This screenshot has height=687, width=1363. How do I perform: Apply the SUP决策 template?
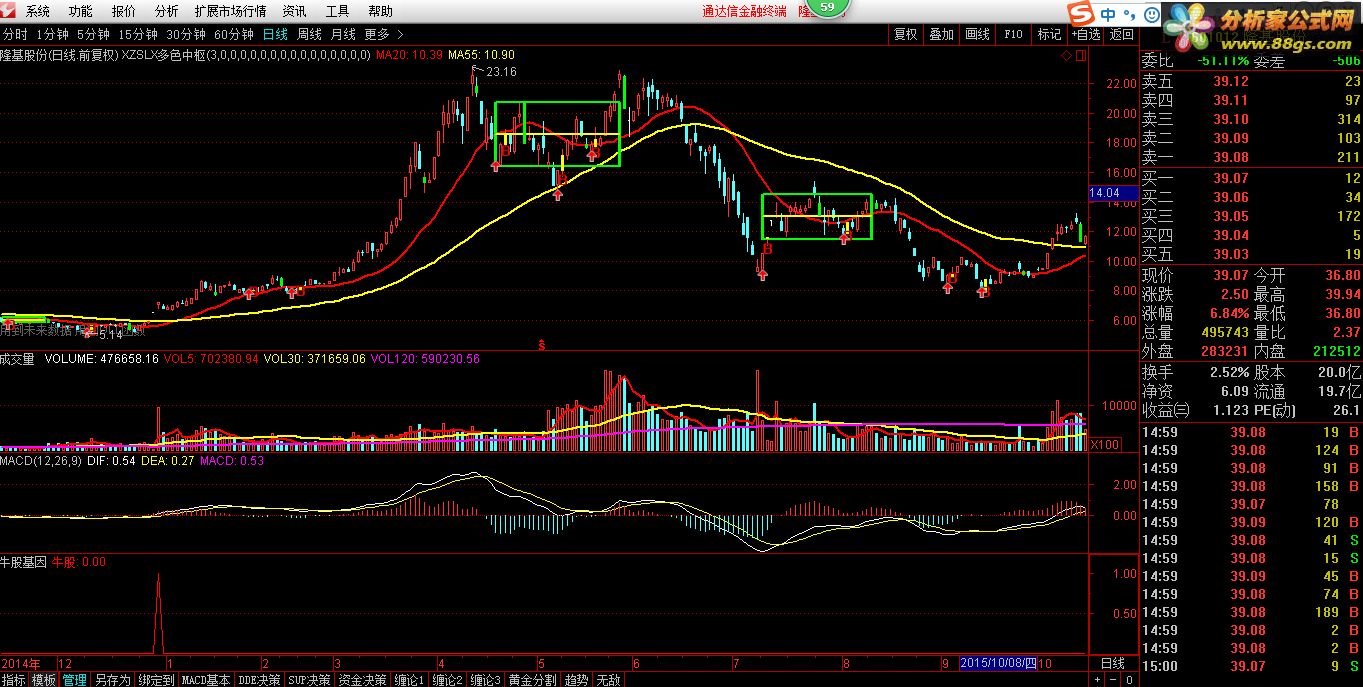pyautogui.click(x=309, y=680)
